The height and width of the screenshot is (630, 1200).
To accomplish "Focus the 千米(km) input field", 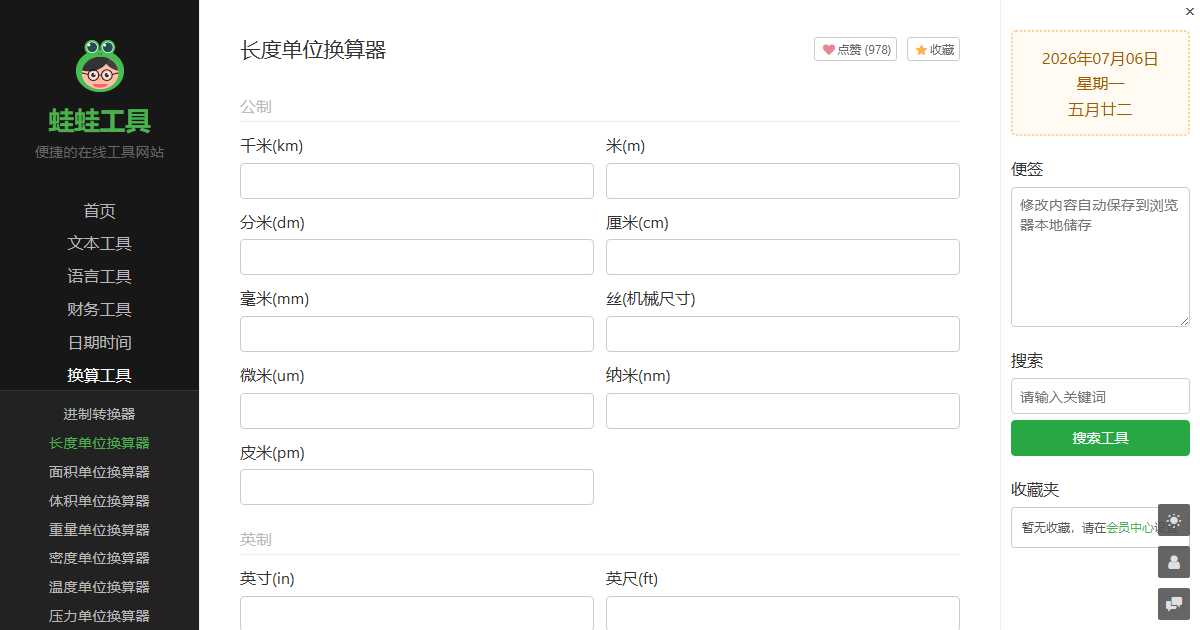I will click(x=417, y=181).
